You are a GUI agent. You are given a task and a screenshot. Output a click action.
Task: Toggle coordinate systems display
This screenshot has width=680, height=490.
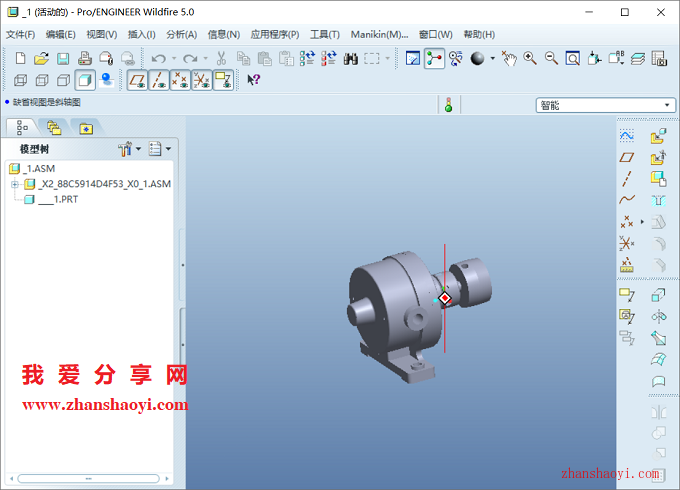coord(202,80)
